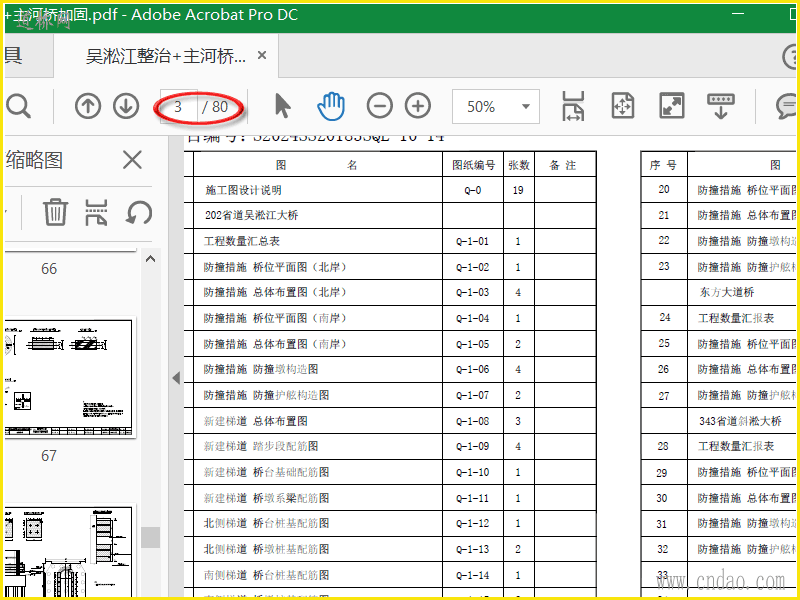The image size is (800, 600).
Task: Click the 202省道吴淞江大桥 heading row
Action: (251, 215)
